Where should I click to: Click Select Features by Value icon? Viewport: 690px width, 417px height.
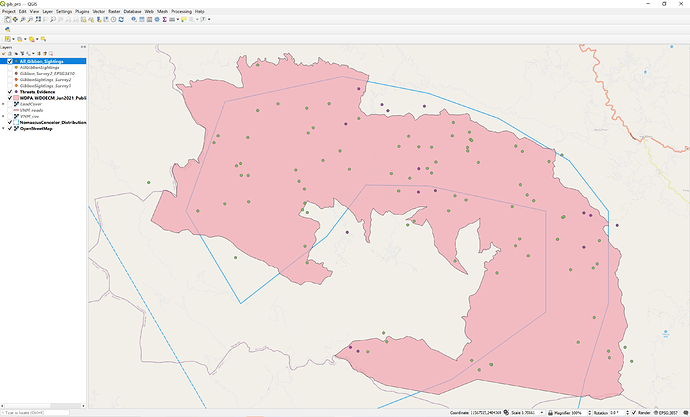[20, 39]
